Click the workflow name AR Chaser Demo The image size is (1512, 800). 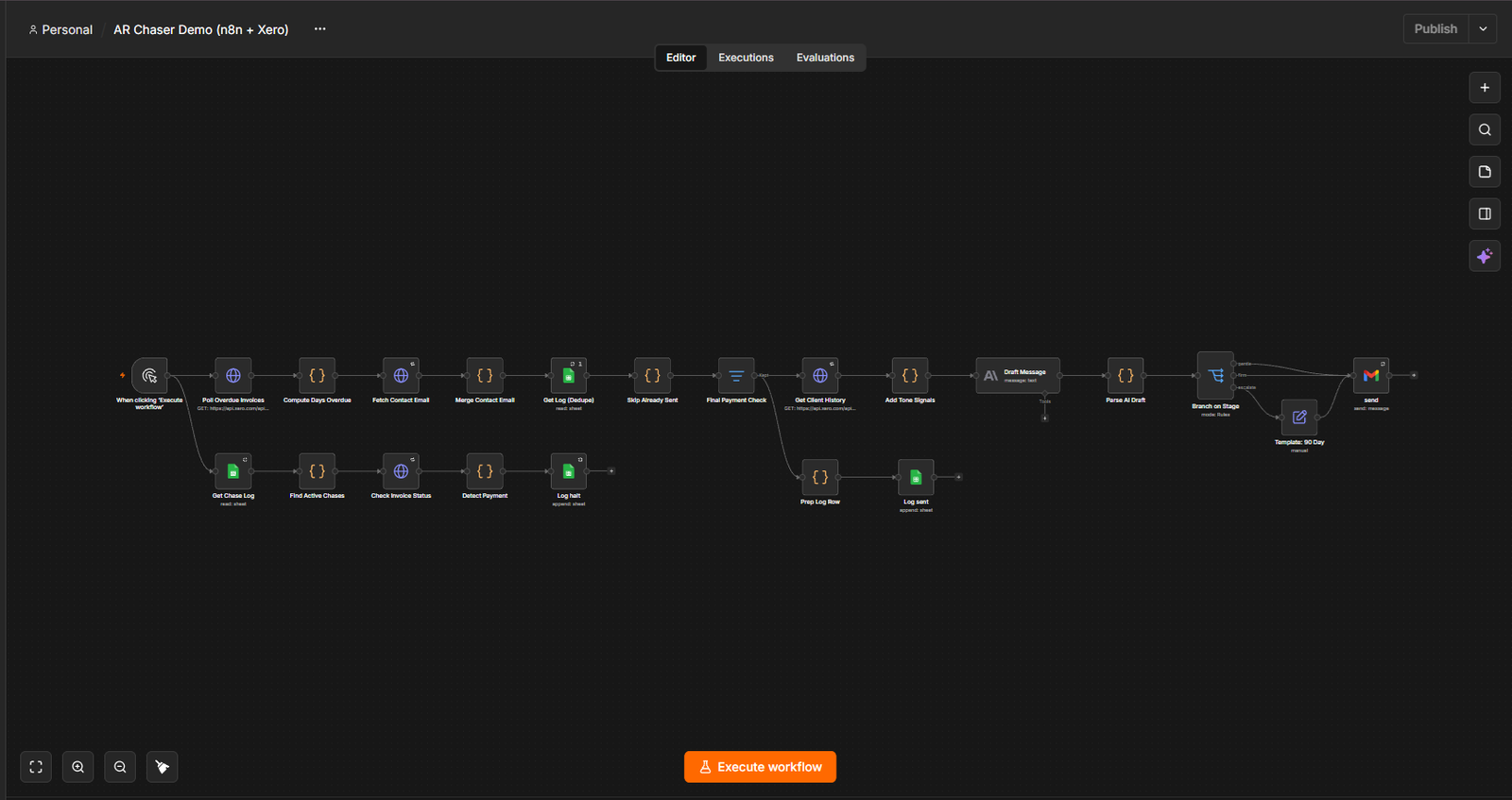click(x=201, y=30)
